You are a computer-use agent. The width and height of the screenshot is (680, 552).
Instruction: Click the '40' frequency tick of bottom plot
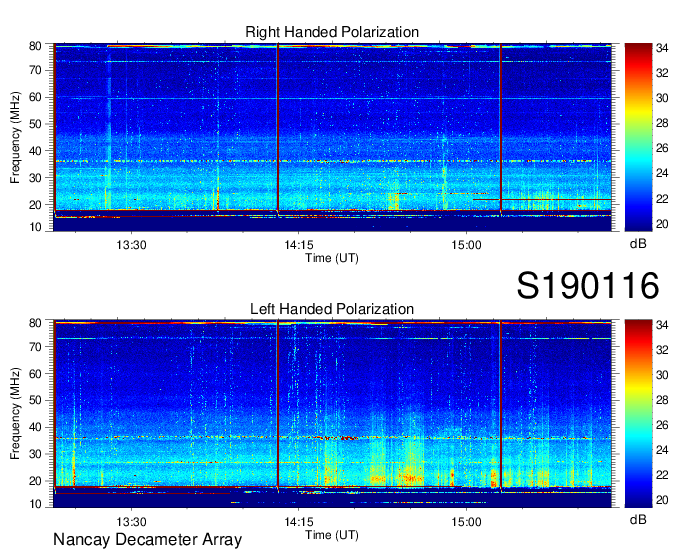35,427
